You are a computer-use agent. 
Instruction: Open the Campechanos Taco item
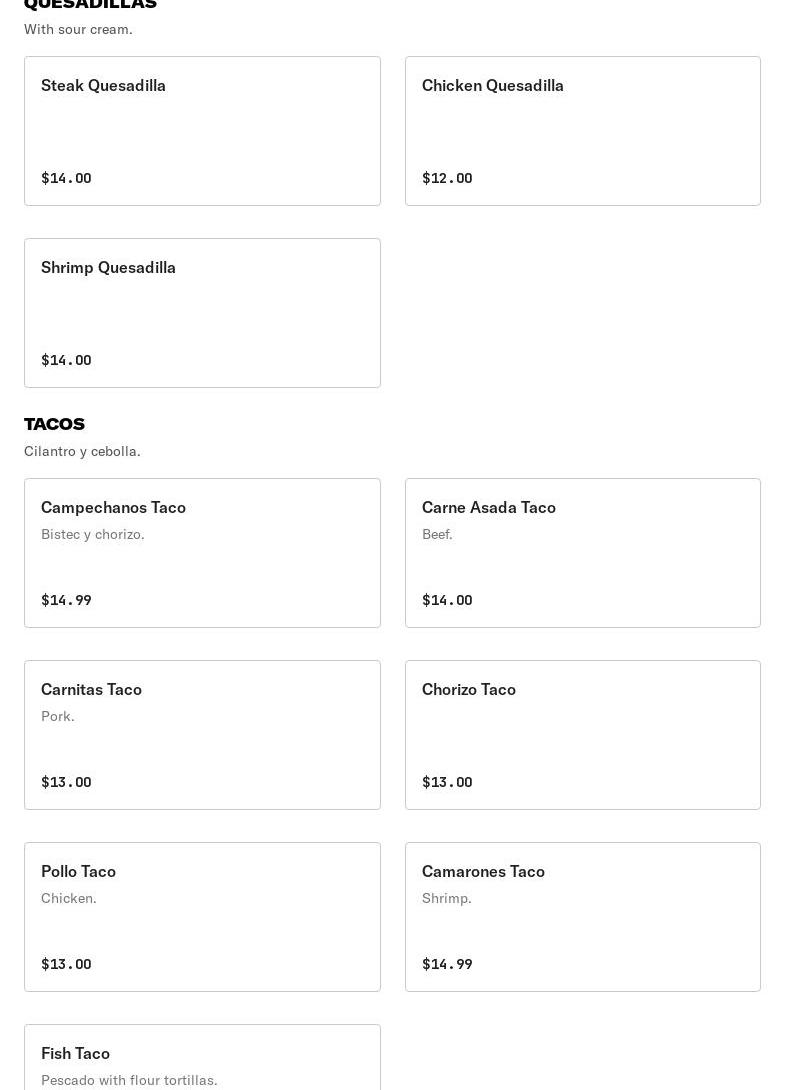coord(202,553)
